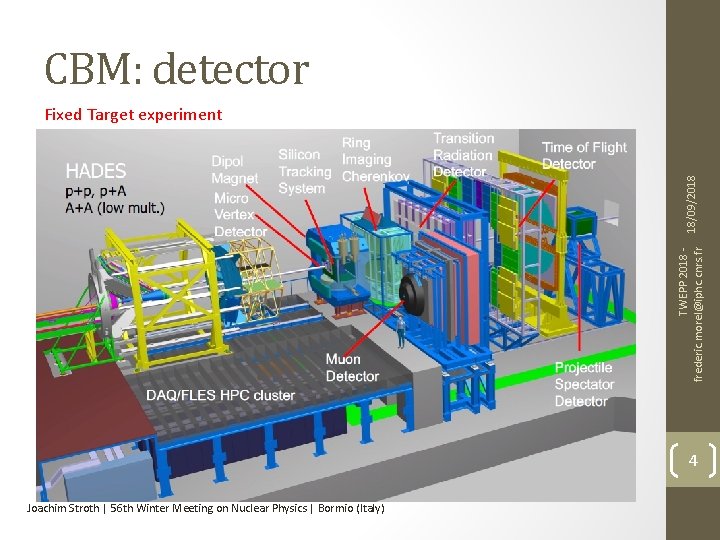Select the "Transition Radiation Detector" label
The image size is (720, 540).
(464, 155)
